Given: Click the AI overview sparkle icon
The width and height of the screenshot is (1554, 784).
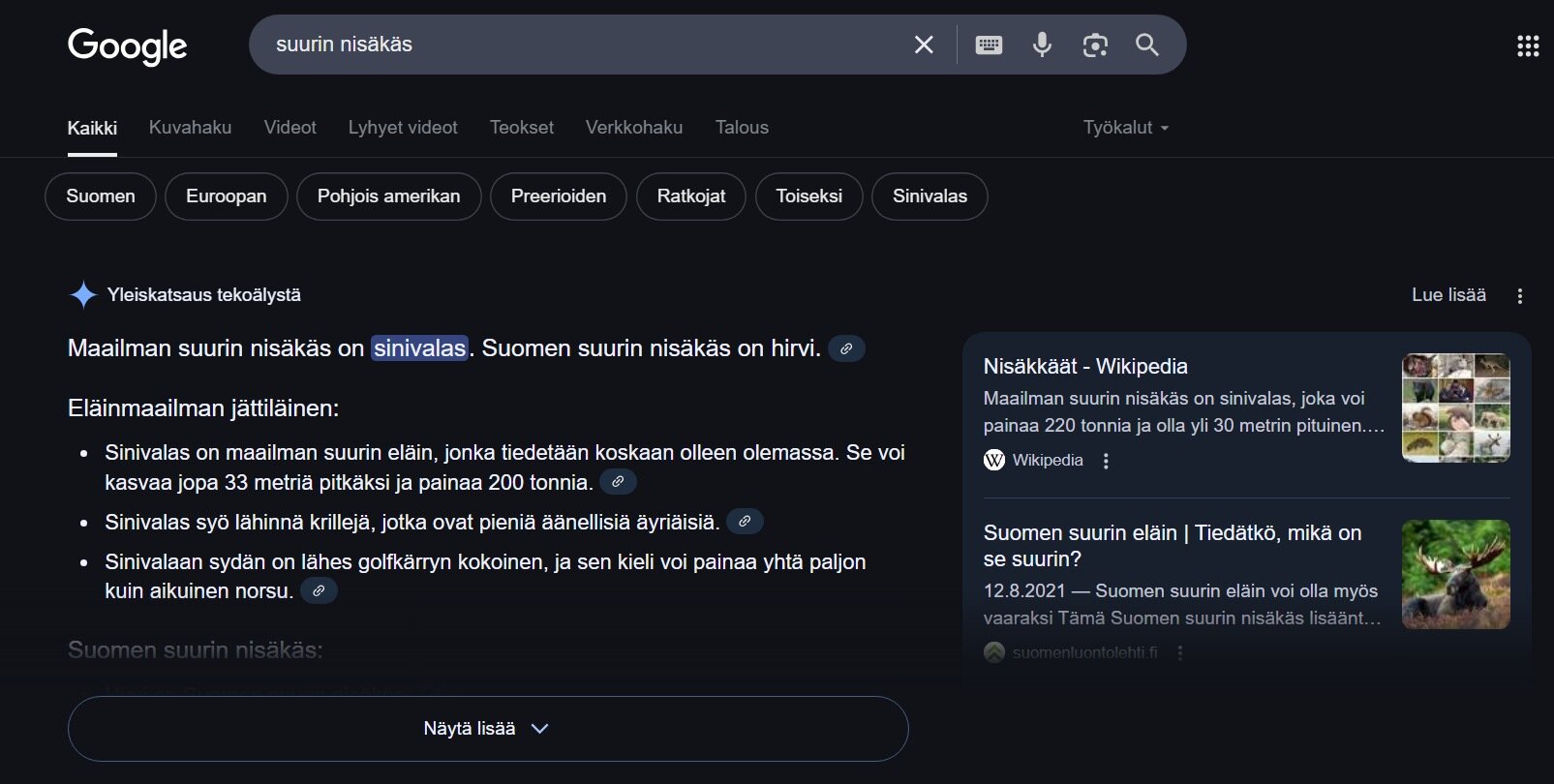Looking at the screenshot, I should click(83, 295).
